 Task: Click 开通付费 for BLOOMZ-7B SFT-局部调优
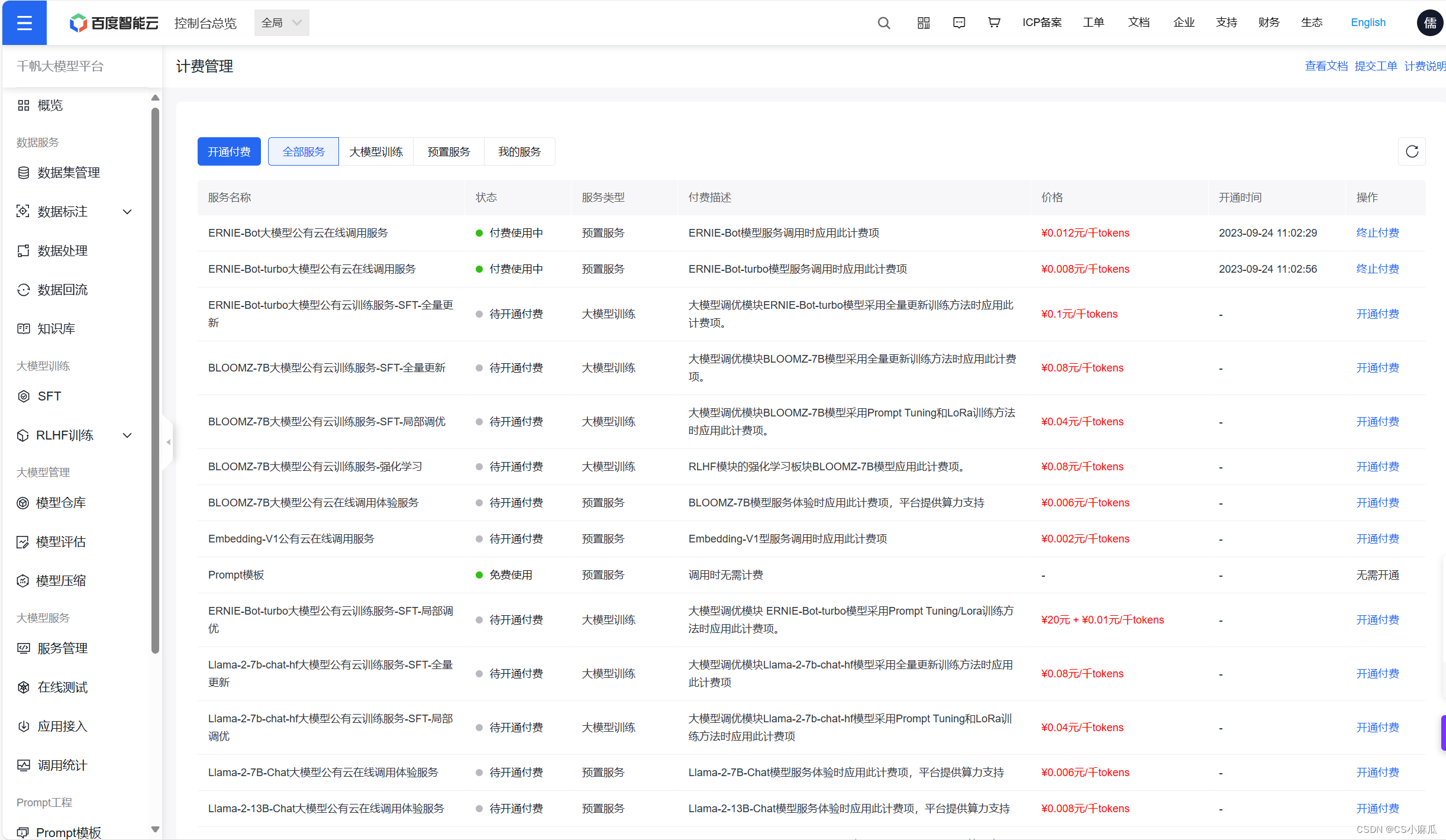1377,422
